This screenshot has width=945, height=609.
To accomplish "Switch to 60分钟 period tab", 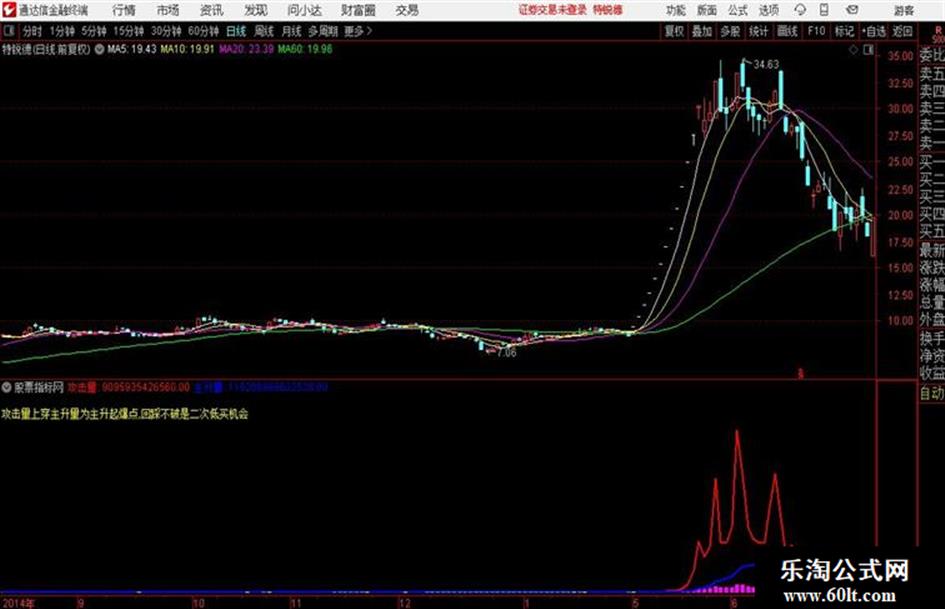I will [x=204, y=31].
